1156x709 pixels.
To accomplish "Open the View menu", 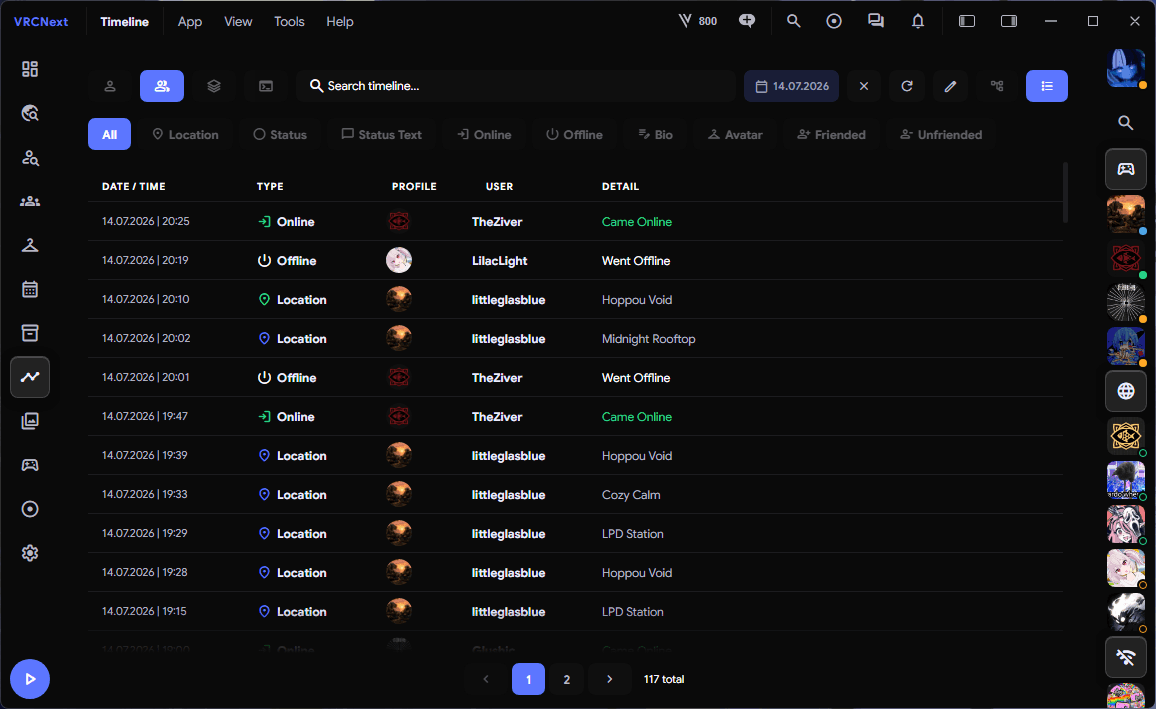I will [x=238, y=21].
